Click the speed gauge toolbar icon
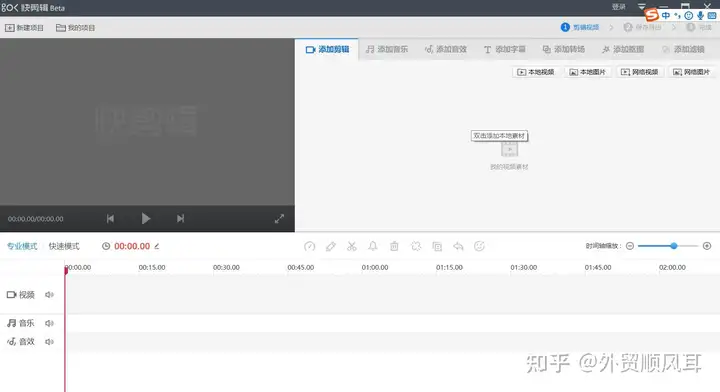This screenshot has width=720, height=392. click(x=309, y=246)
